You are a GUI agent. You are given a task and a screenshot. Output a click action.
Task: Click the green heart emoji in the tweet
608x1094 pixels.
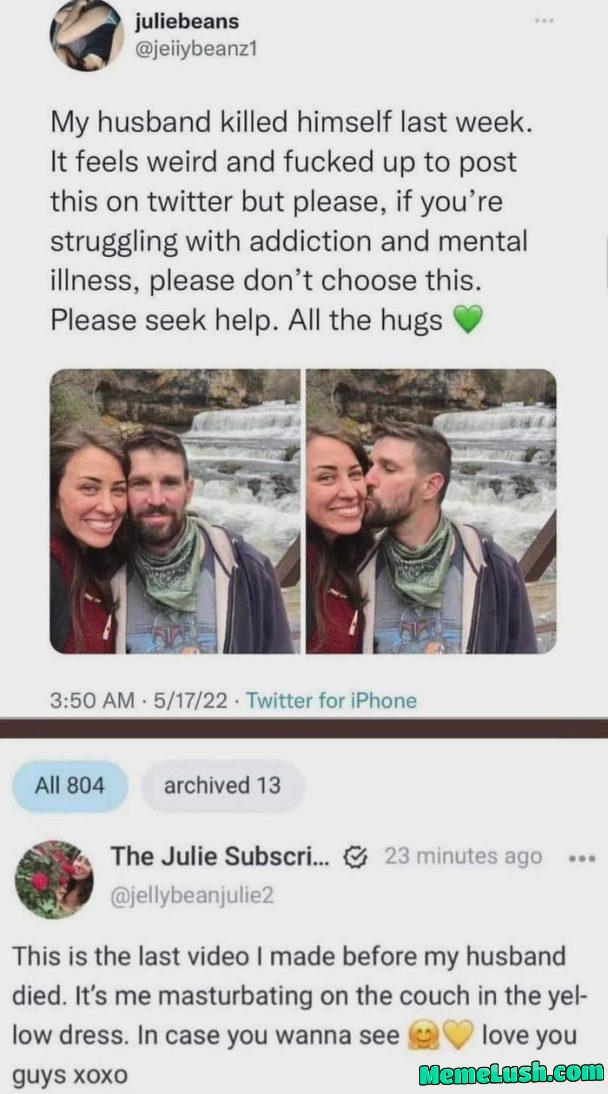[468, 321]
